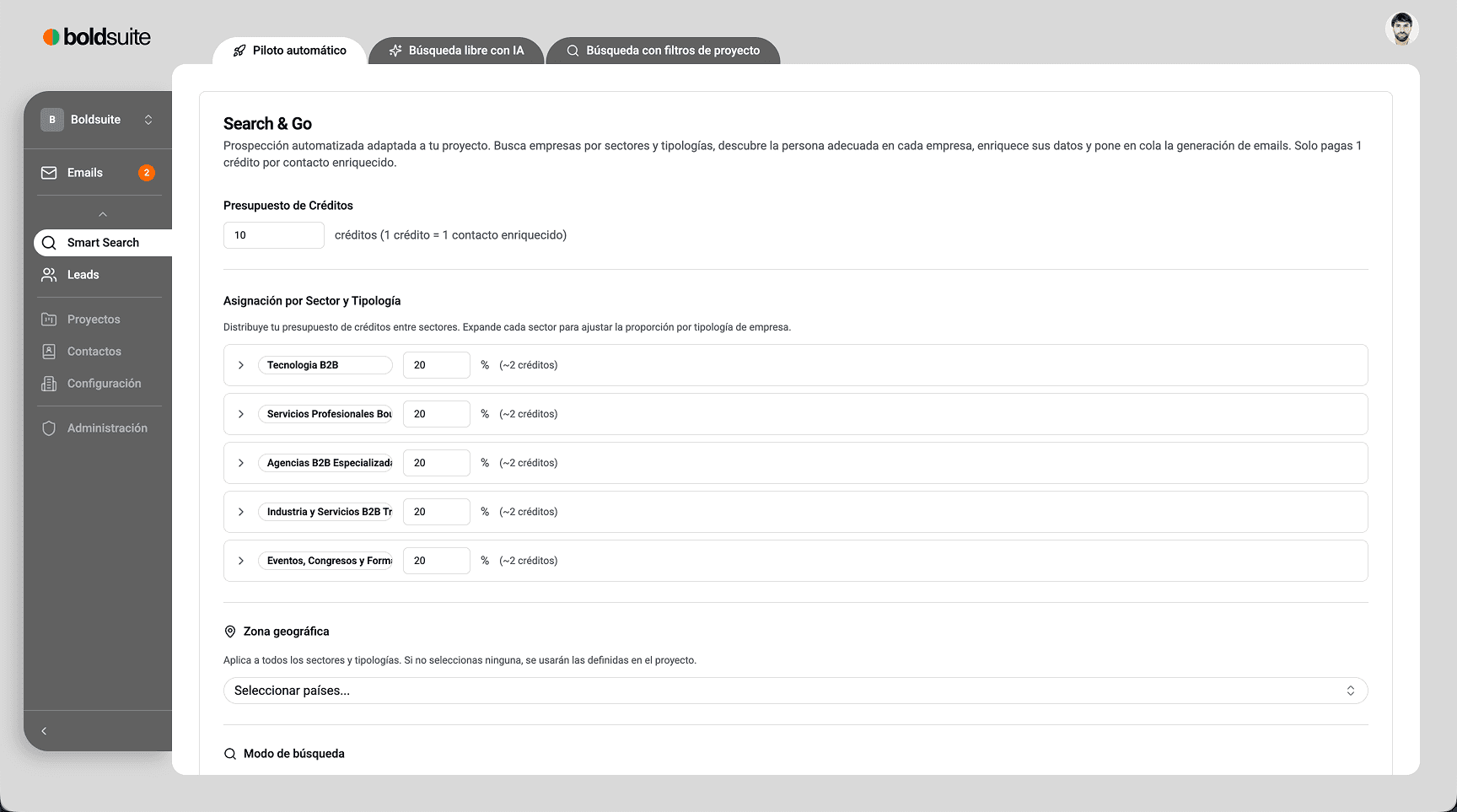
Task: Click the boldsuite logo
Action: 97,37
